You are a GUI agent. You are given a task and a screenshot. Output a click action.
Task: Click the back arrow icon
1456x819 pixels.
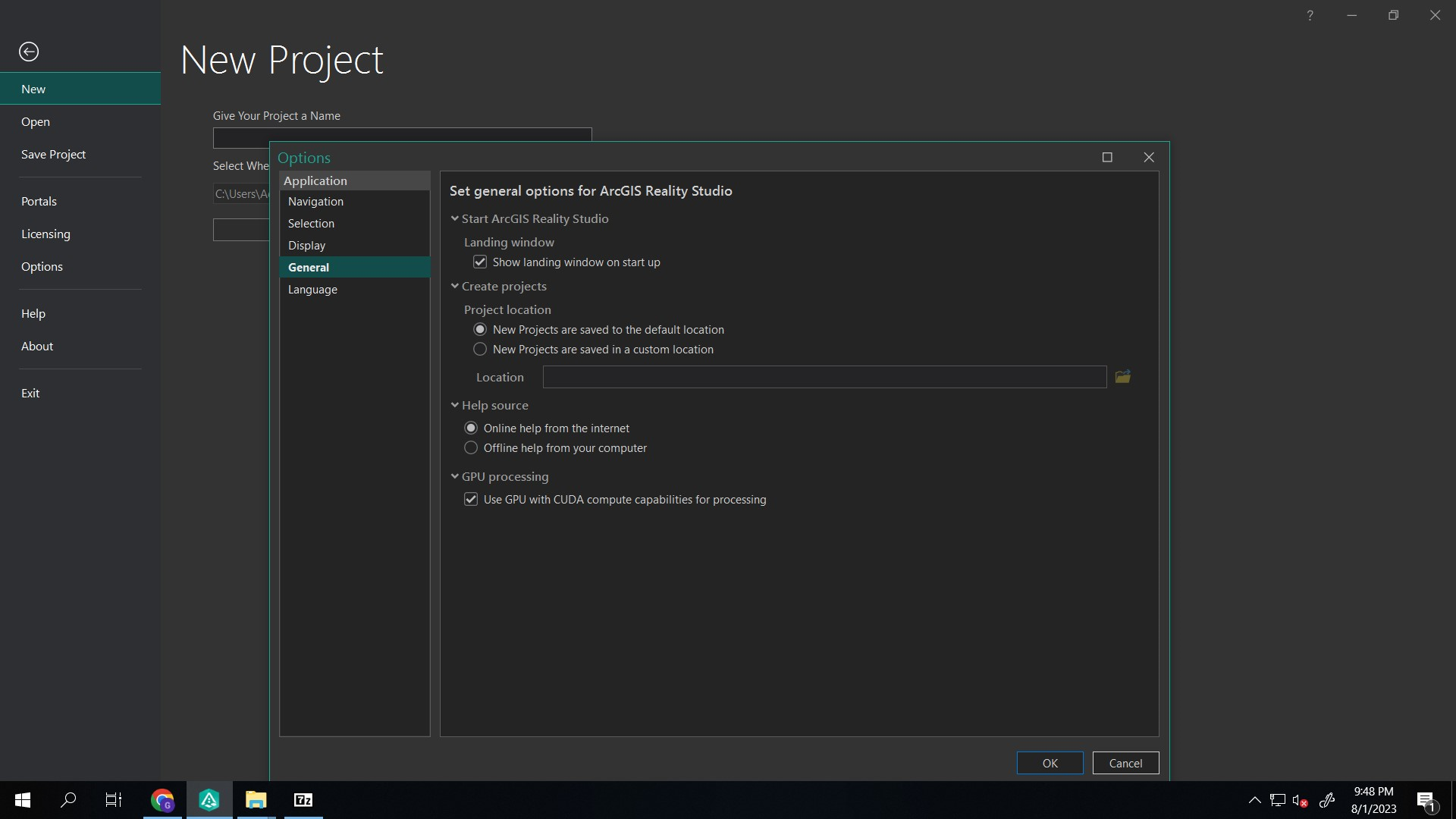[x=29, y=52]
